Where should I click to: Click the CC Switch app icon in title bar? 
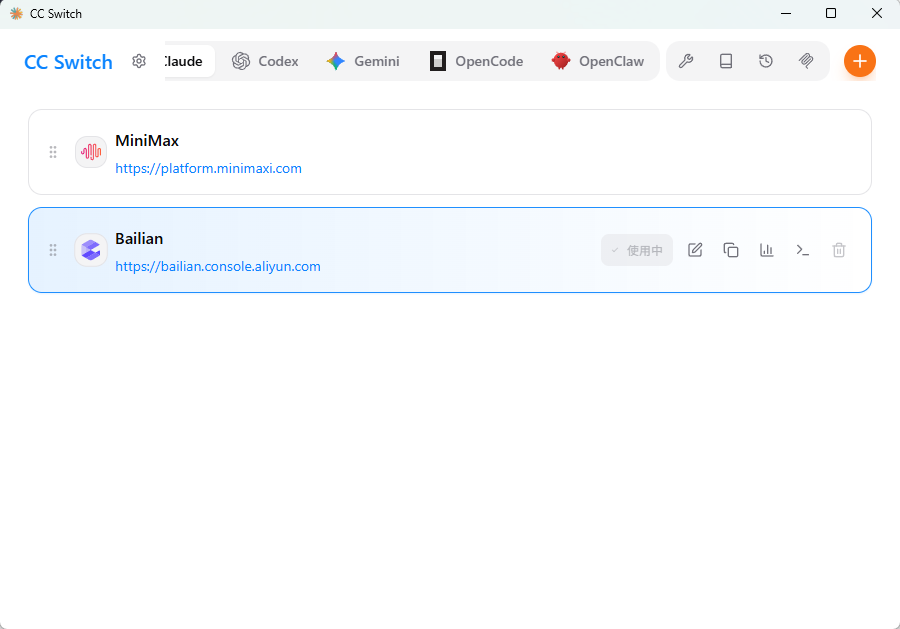pos(16,13)
